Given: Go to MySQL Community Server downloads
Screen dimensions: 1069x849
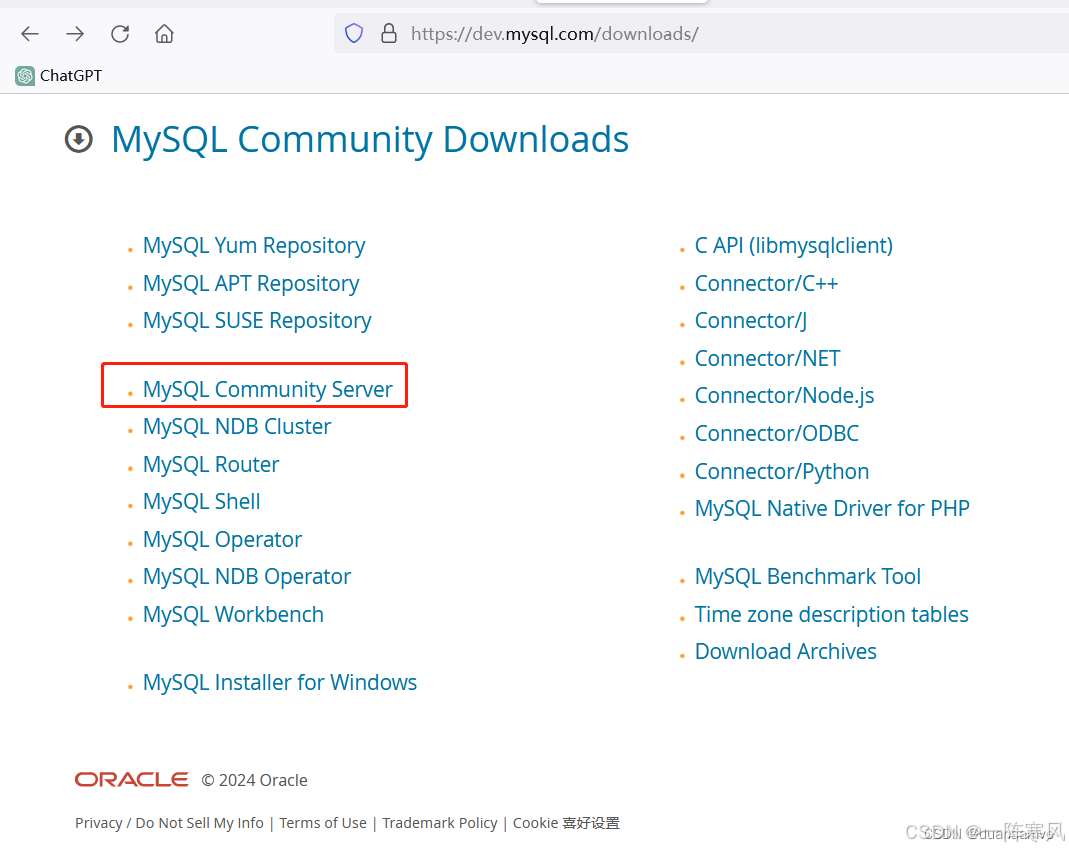Looking at the screenshot, I should (267, 389).
